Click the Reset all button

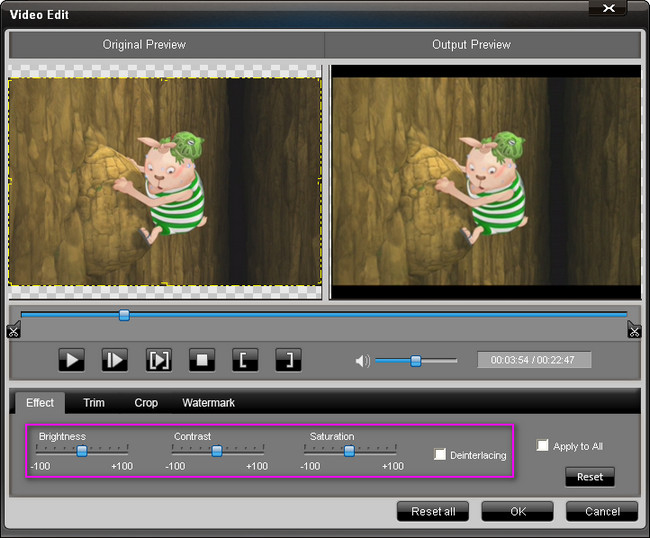(x=433, y=511)
